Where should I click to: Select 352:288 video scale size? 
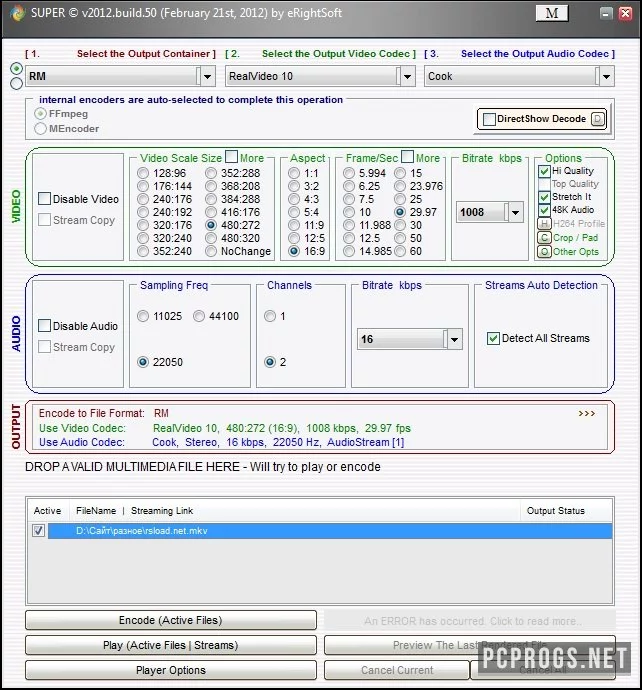211,173
